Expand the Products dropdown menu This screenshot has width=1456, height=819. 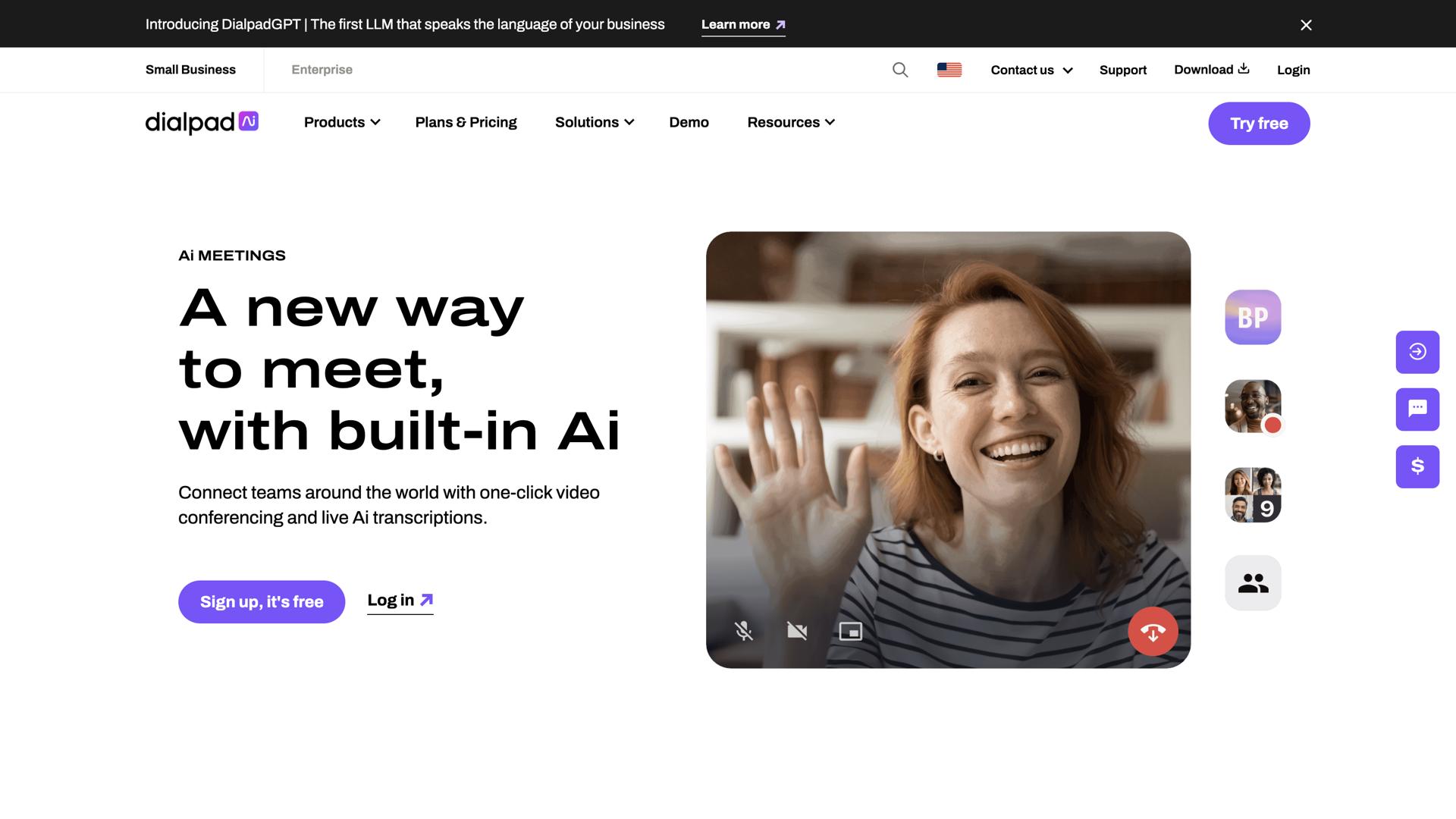point(342,122)
